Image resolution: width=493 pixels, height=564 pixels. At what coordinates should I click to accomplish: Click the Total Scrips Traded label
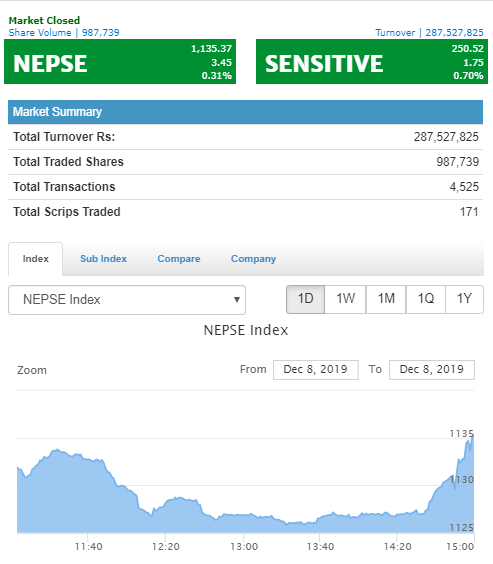[x=67, y=212]
